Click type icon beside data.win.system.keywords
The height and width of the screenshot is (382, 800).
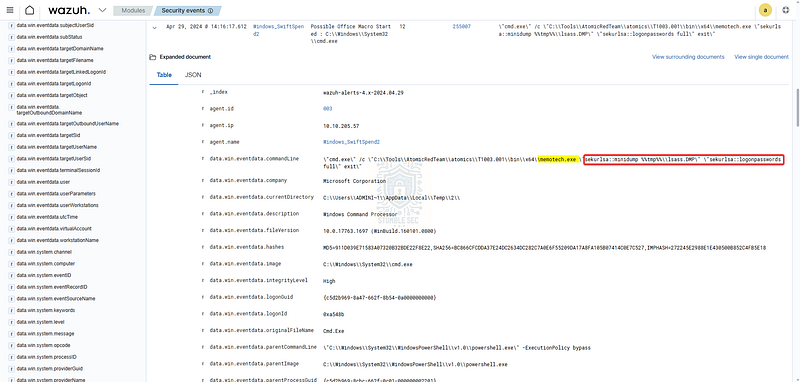pos(12,310)
